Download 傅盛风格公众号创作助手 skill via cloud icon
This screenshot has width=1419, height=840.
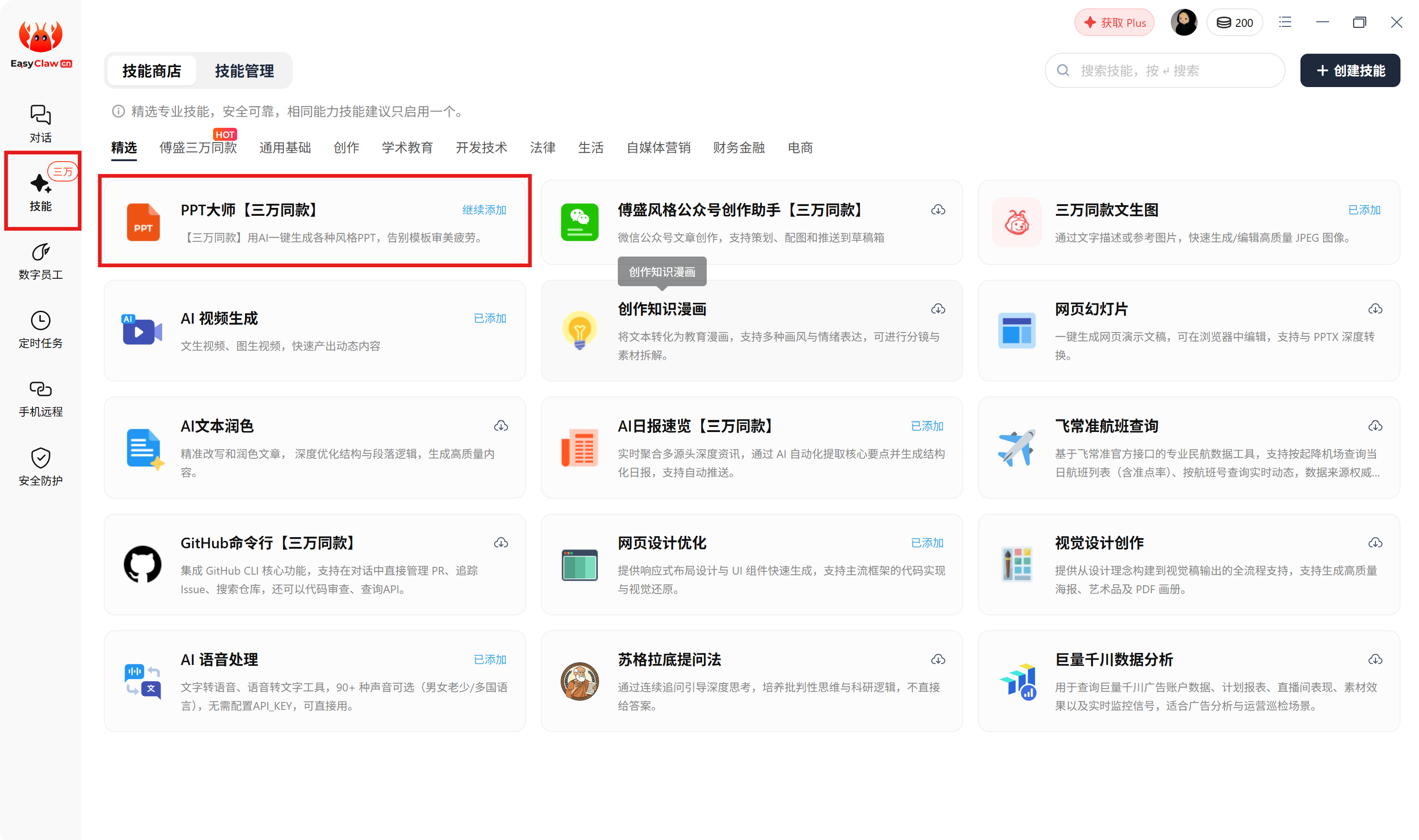[938, 210]
